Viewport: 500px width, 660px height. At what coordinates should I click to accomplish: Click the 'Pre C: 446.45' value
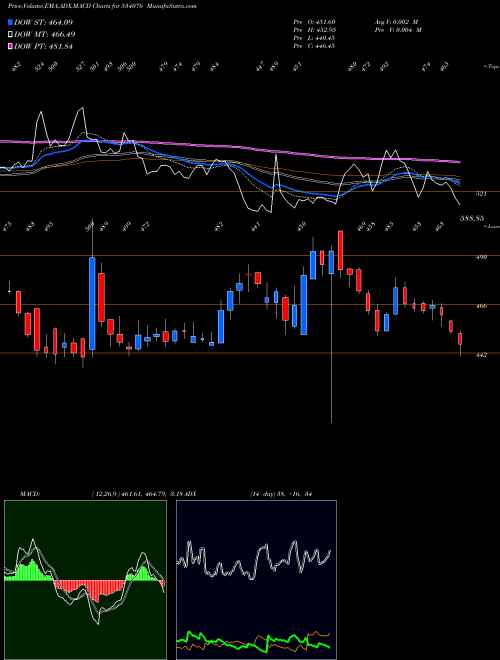coord(314,46)
